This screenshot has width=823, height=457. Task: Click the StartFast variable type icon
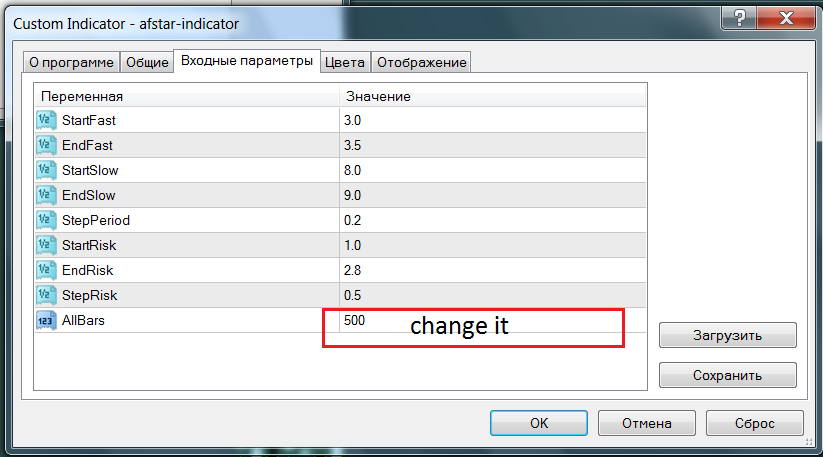[x=46, y=120]
